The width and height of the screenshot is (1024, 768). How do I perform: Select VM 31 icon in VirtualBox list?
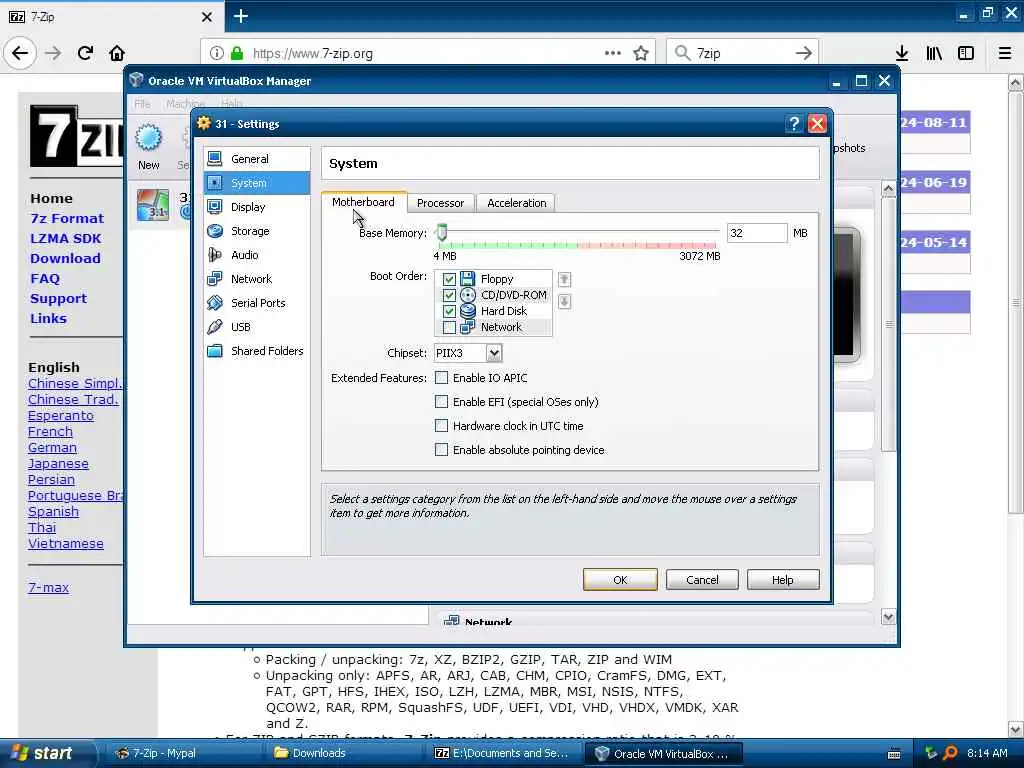tap(153, 204)
